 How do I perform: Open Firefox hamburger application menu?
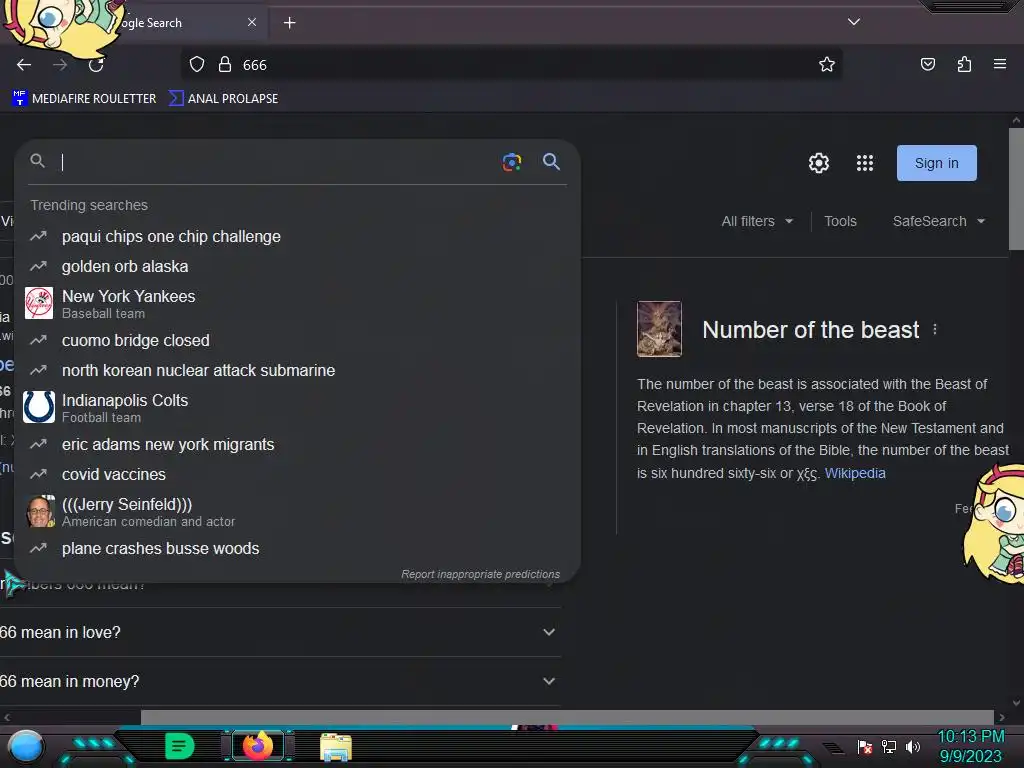coord(1000,64)
